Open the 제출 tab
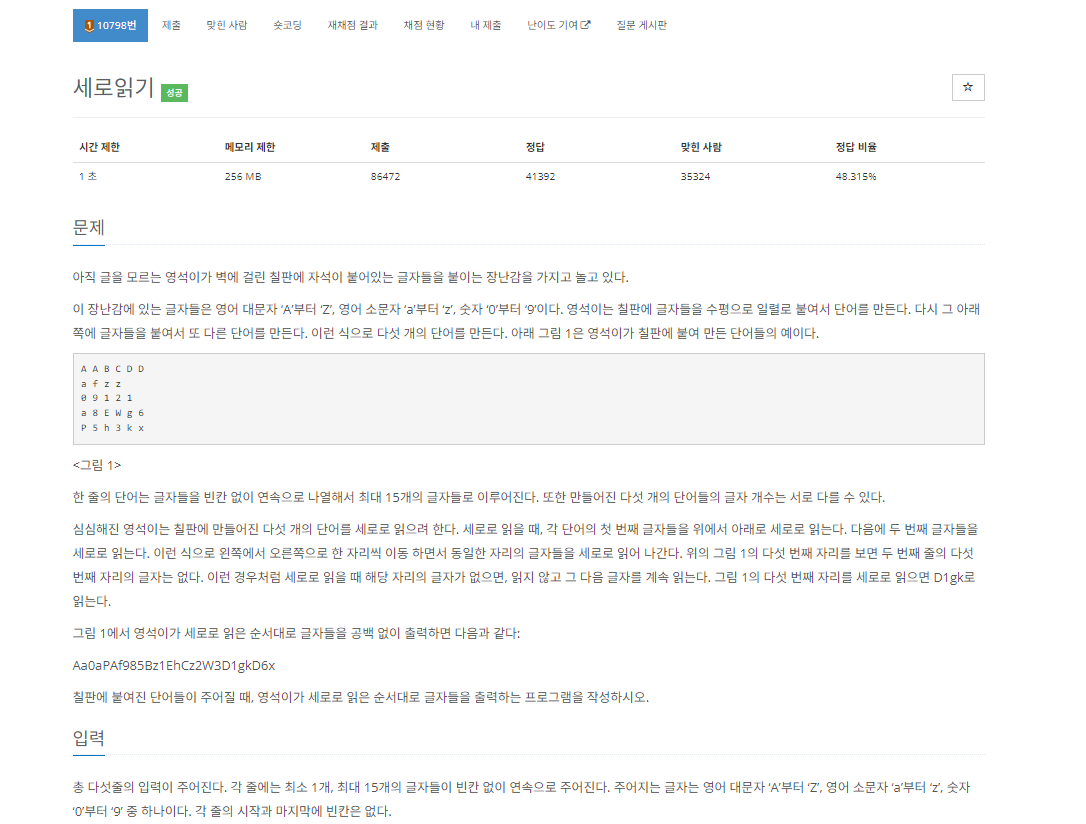This screenshot has height=824, width=1086. tap(171, 26)
